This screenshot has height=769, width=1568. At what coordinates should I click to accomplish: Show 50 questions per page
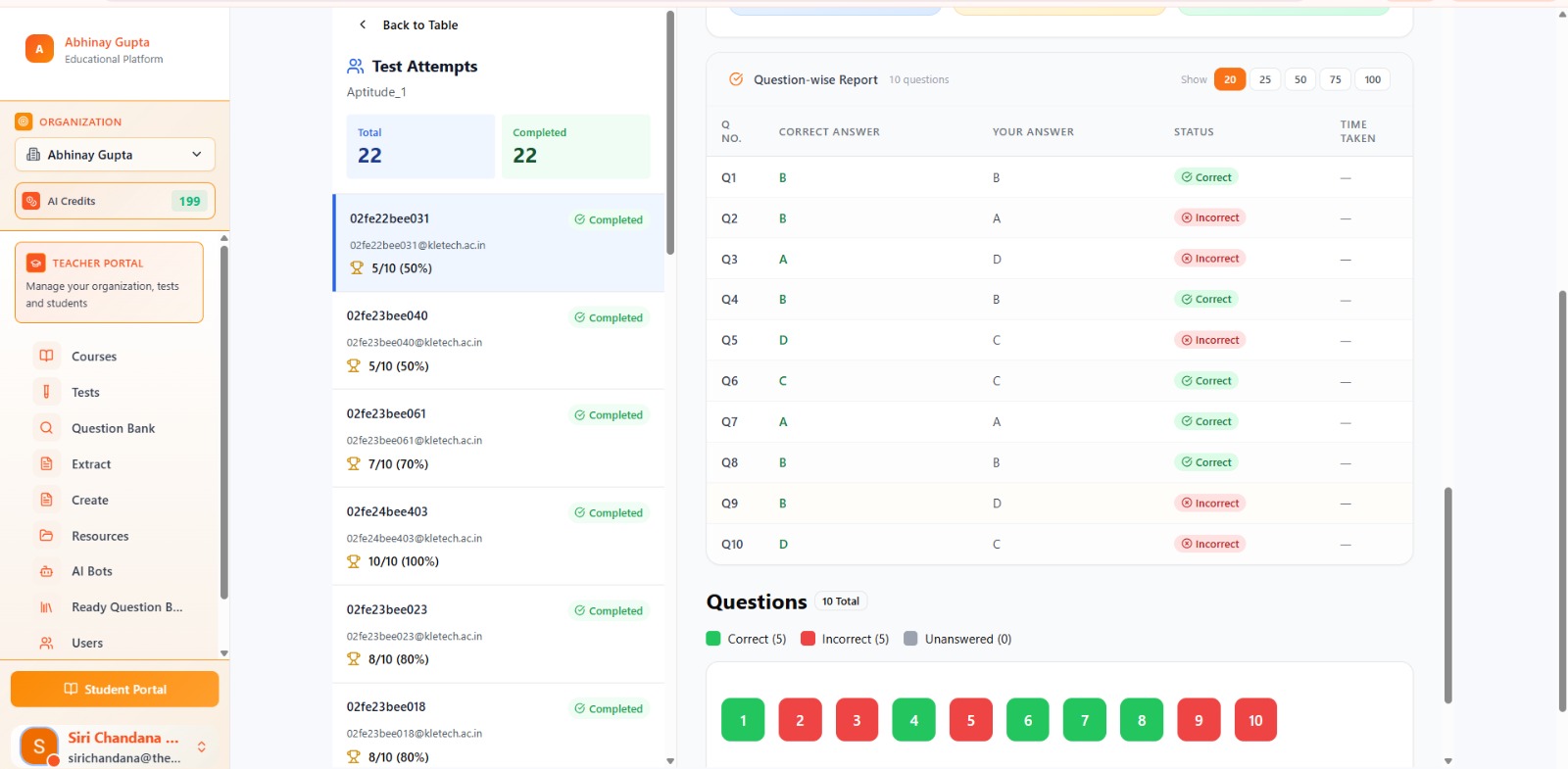[x=1300, y=79]
